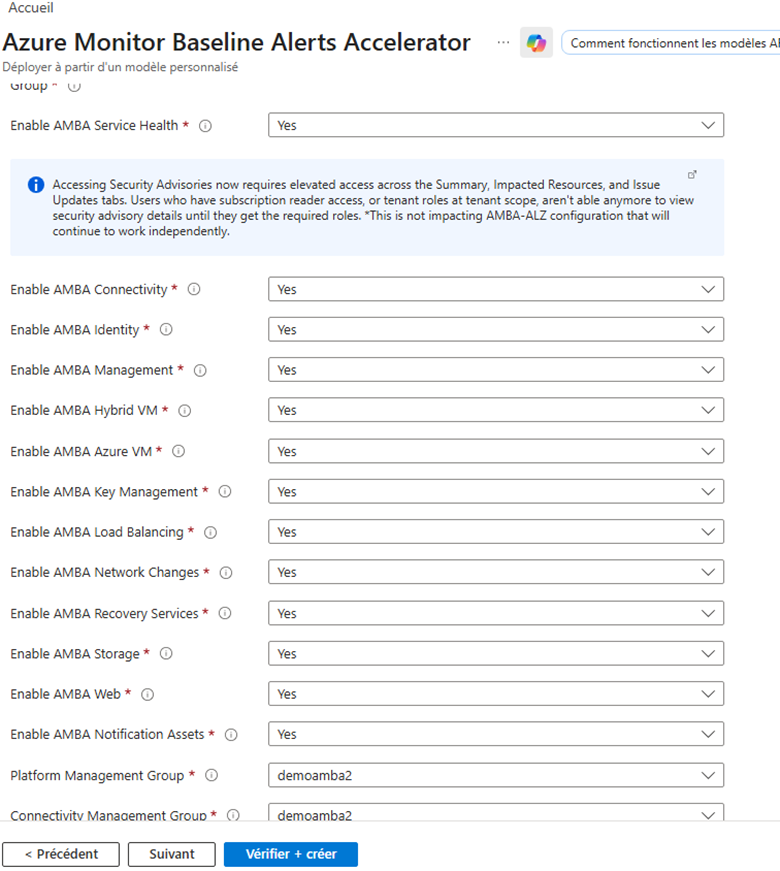Screen dimensions: 780x871
Task: Click info icon next to Enable AMBA Key Management
Action: click(225, 492)
